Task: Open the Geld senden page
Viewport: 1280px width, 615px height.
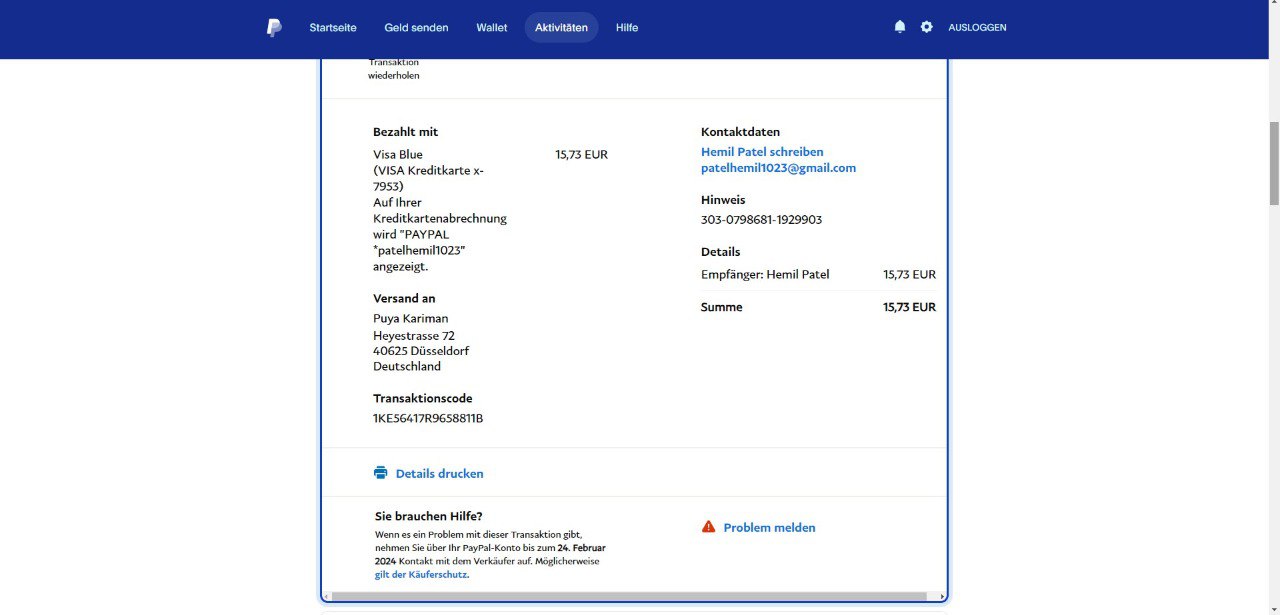Action: click(x=416, y=28)
